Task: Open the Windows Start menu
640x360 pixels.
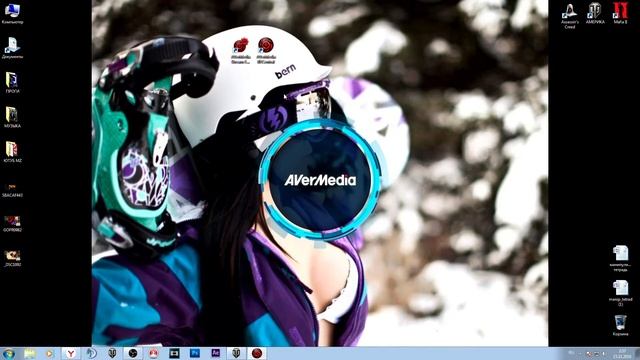Action: [9, 353]
